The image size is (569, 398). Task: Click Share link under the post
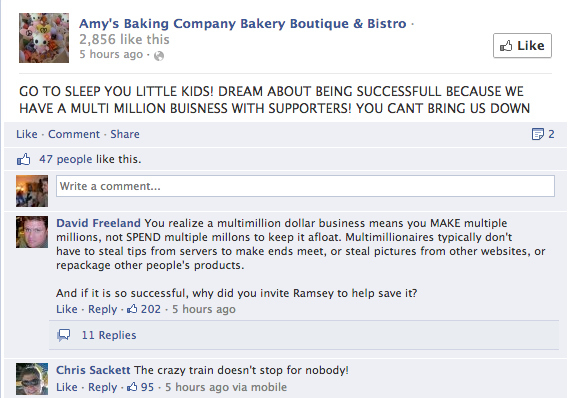pos(125,134)
